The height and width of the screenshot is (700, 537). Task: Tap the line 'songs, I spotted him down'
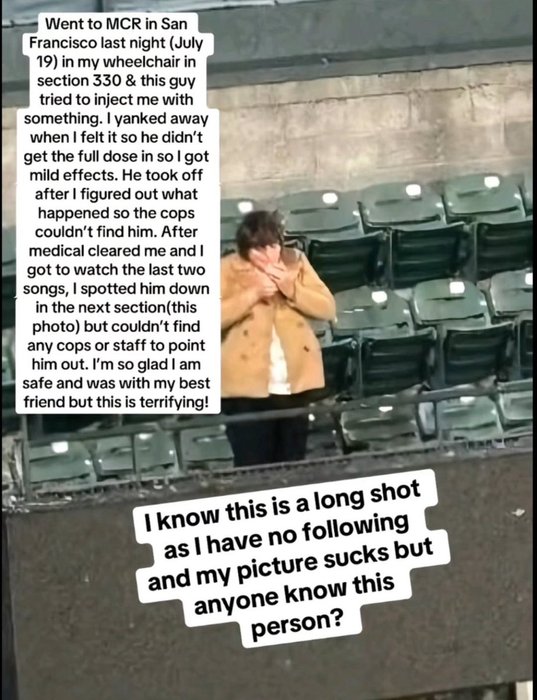[x=116, y=289]
